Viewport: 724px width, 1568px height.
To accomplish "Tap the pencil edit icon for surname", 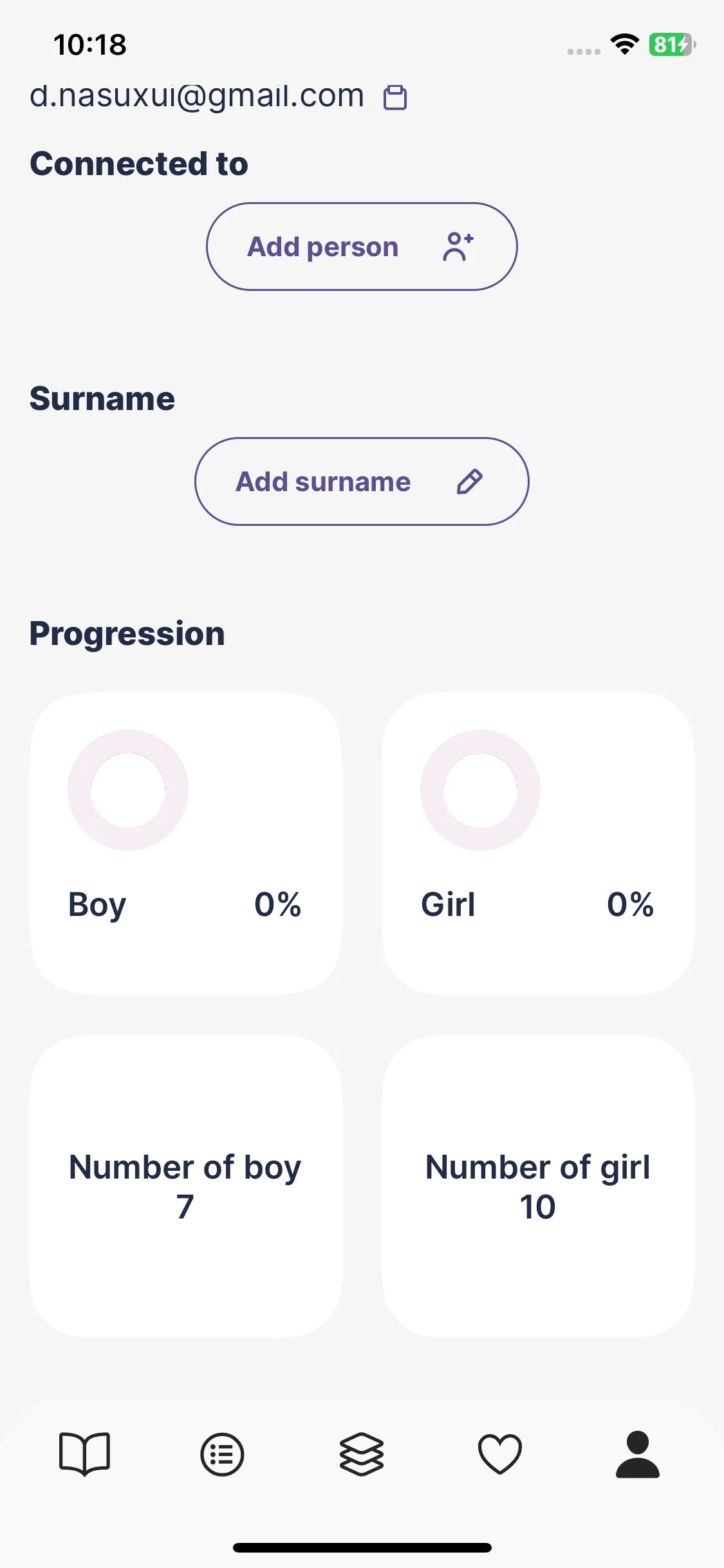I will click(x=470, y=481).
